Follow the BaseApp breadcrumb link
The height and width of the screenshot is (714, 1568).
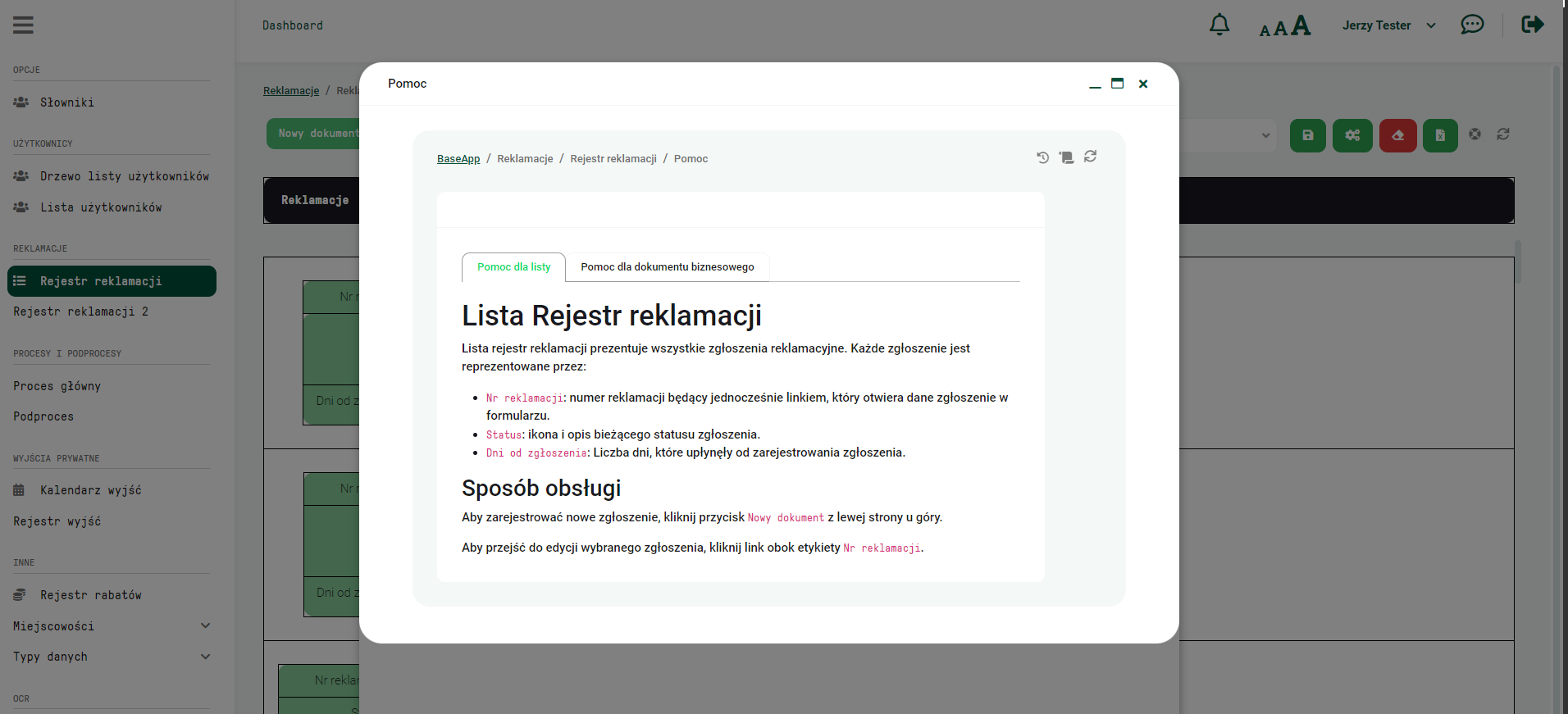coord(458,159)
